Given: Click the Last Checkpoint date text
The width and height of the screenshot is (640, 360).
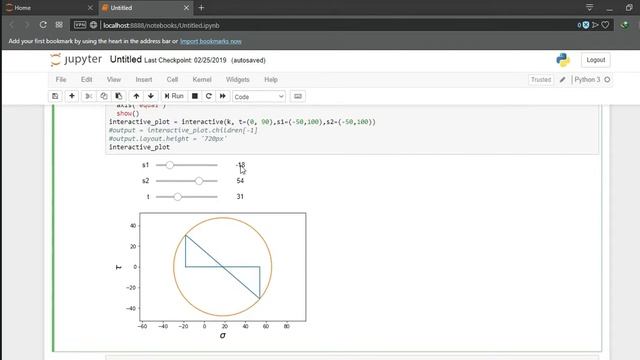Looking at the screenshot, I should (x=185, y=60).
